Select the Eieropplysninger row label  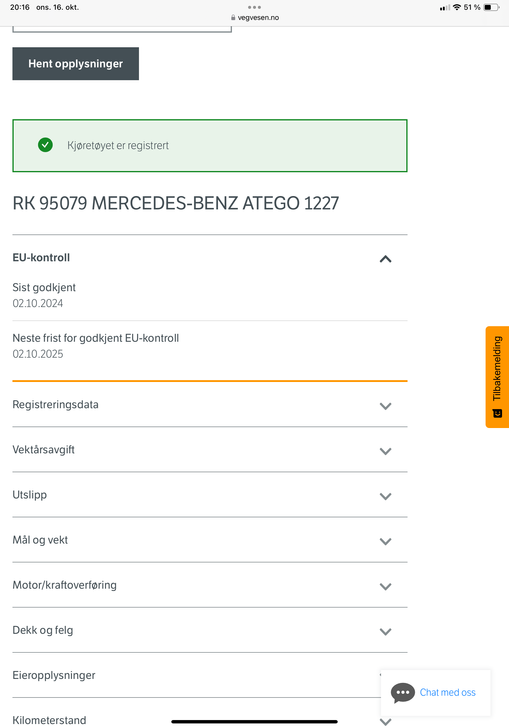point(54,675)
